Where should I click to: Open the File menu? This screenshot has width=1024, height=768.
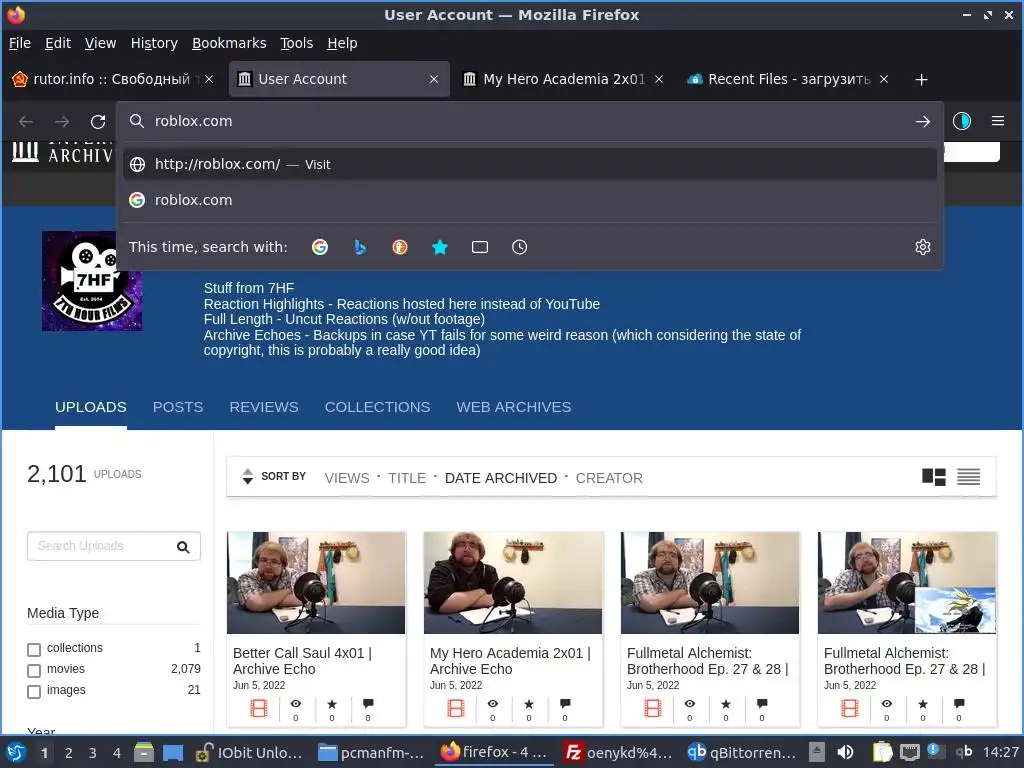[x=20, y=43]
